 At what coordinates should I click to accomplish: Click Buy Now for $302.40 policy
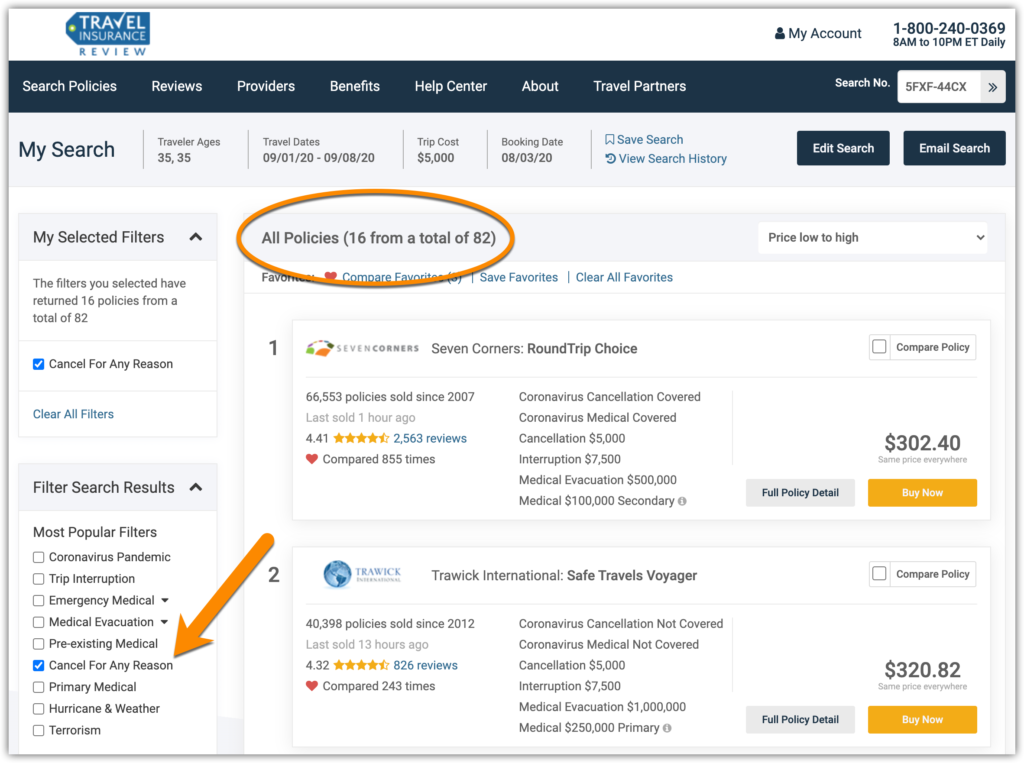pyautogui.click(x=922, y=493)
